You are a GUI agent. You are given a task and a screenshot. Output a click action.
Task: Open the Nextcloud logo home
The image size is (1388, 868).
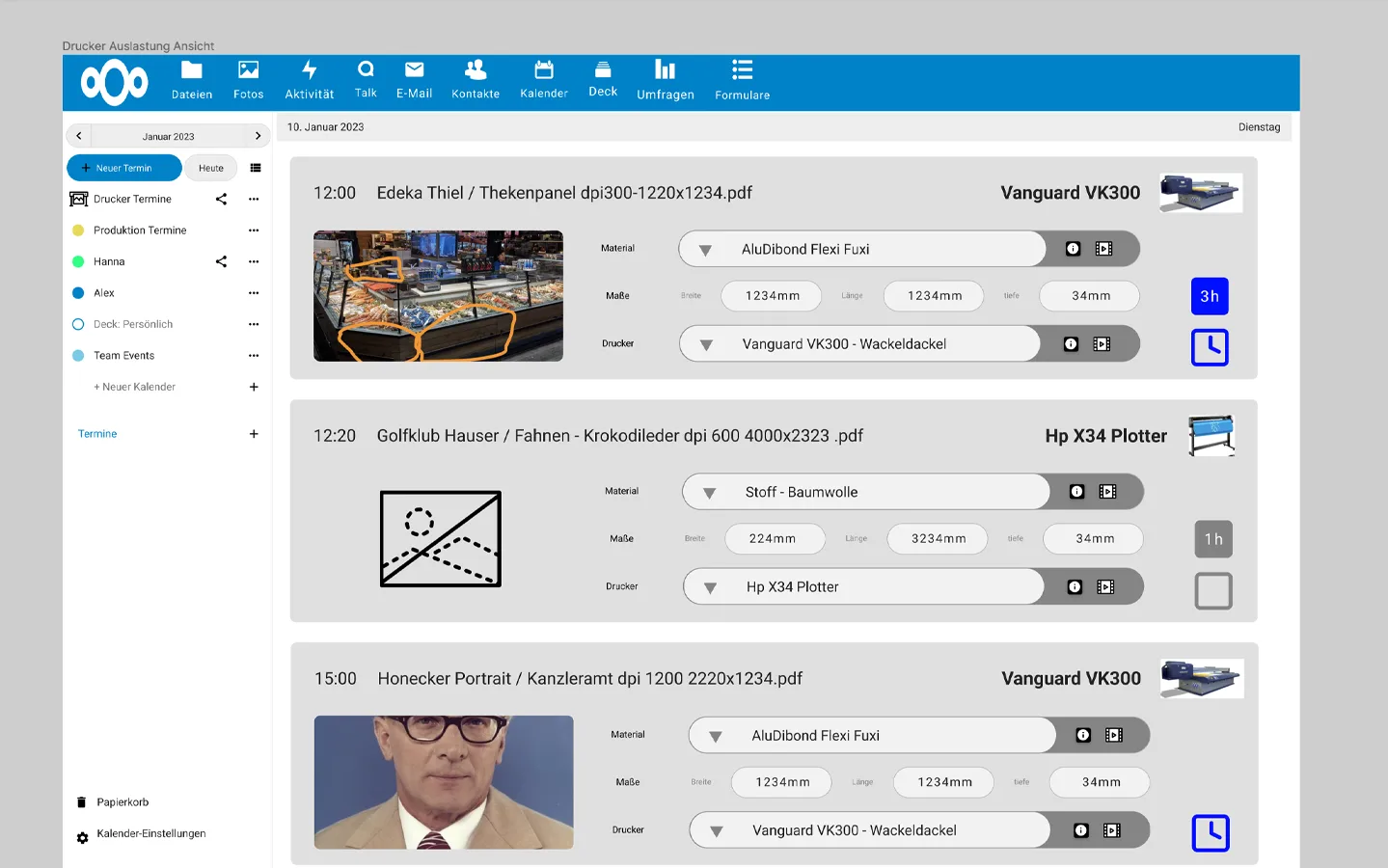coord(115,82)
